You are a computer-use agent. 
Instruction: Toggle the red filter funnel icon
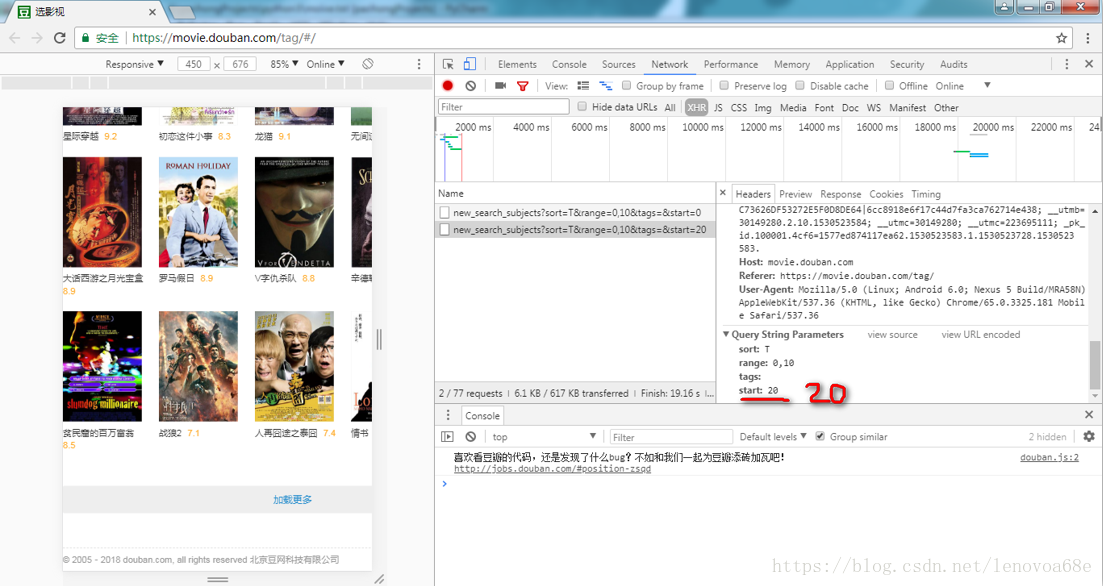(x=523, y=86)
